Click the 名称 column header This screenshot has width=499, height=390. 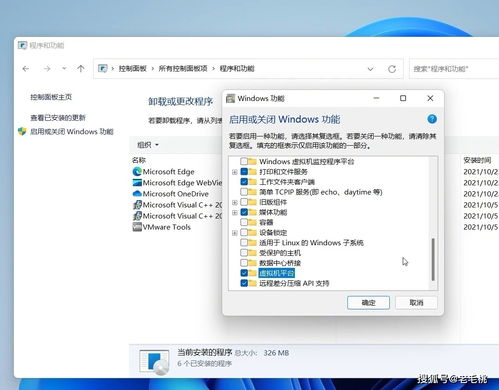coord(139,160)
